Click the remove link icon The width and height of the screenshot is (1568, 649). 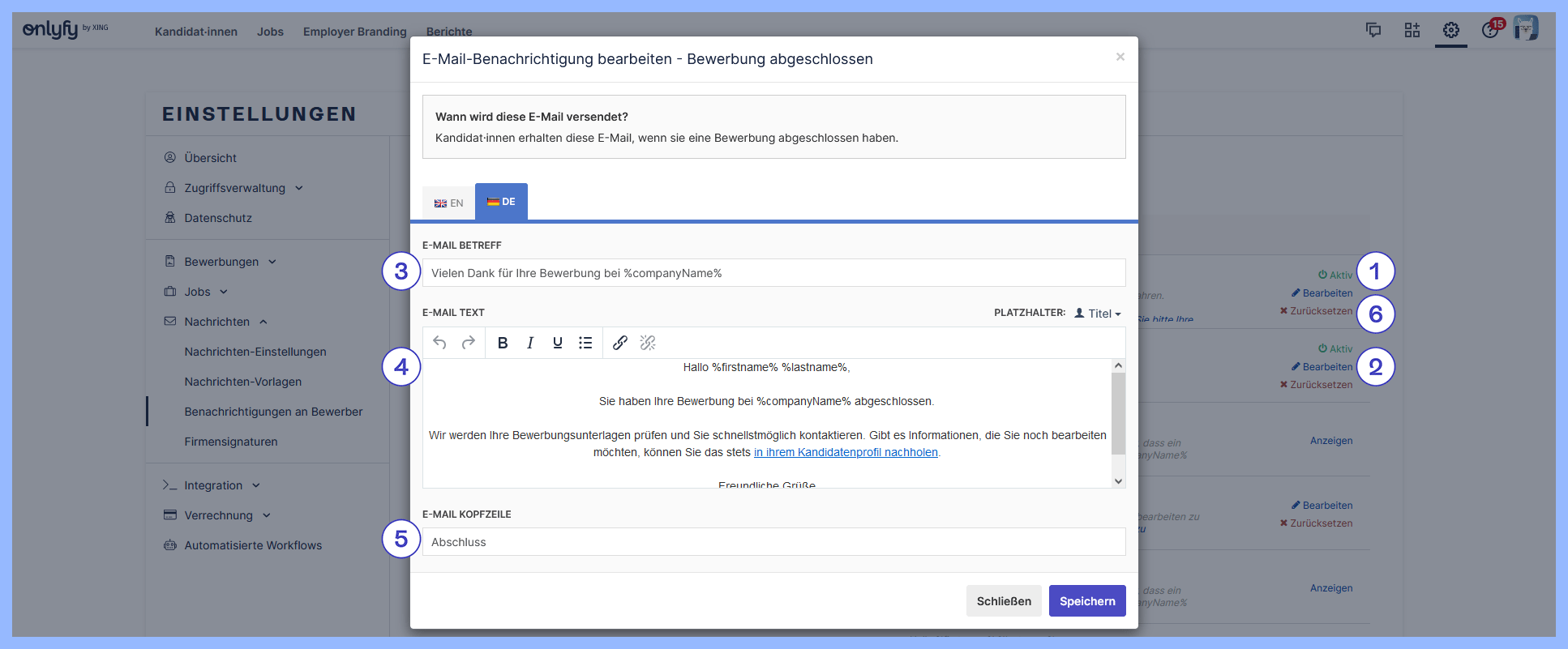tap(648, 343)
